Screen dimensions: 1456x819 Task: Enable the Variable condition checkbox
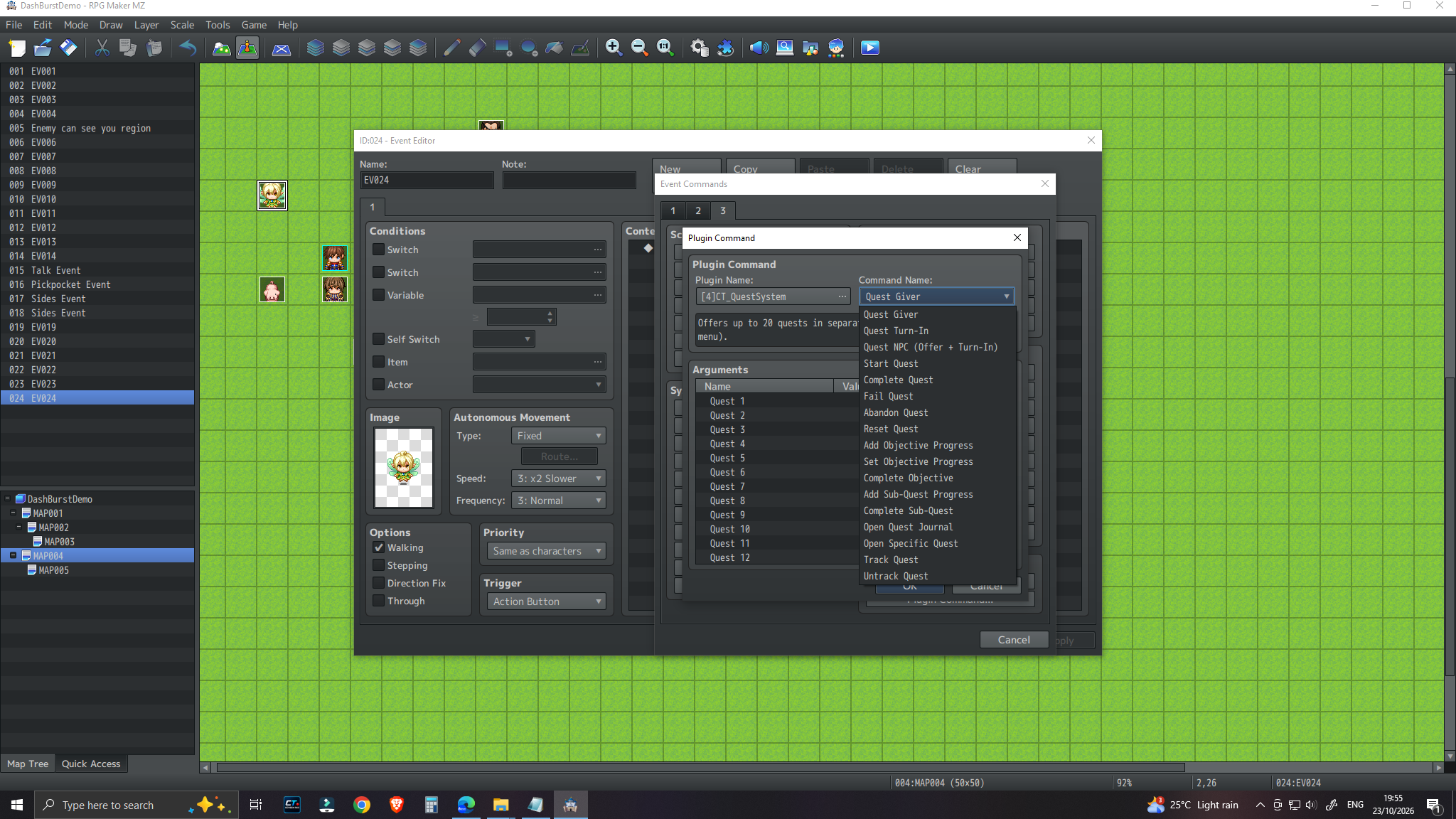(x=378, y=295)
